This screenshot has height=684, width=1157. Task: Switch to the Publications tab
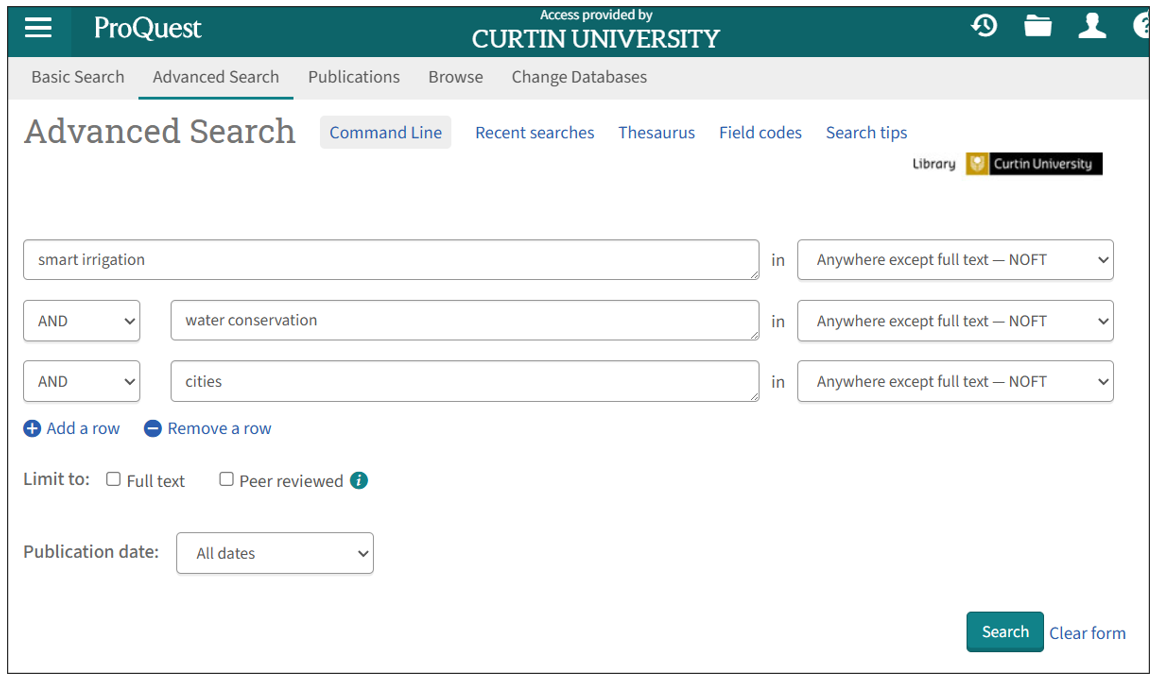(353, 77)
